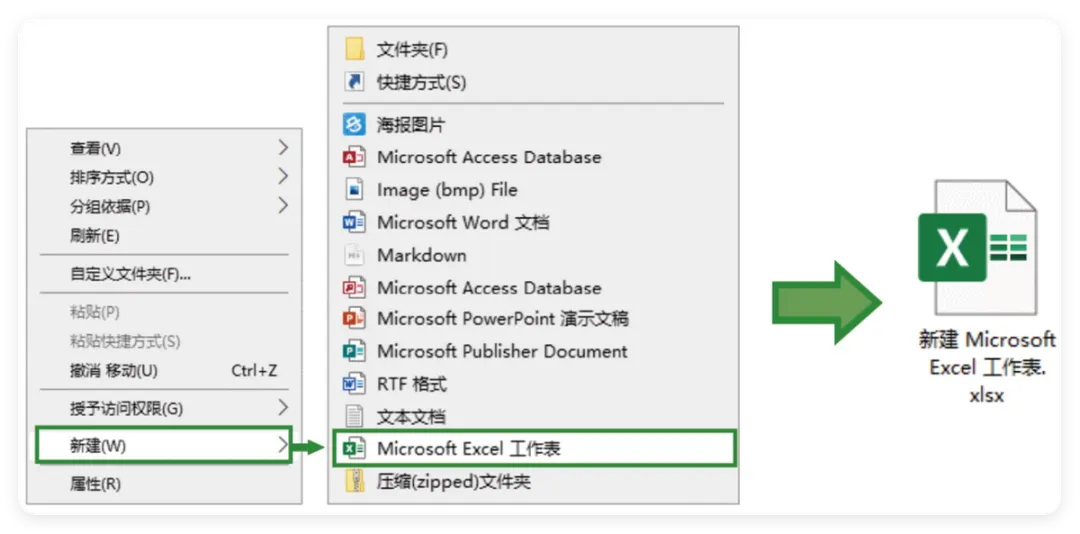Click the yellow folder icon beside 文件夹(F)
This screenshot has width=1080, height=534.
point(354,50)
